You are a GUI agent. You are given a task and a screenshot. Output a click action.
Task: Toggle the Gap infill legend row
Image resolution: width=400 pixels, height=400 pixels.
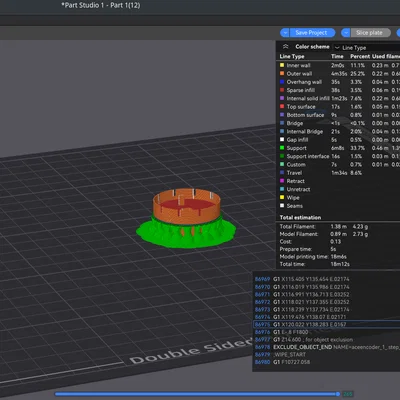coord(338,140)
